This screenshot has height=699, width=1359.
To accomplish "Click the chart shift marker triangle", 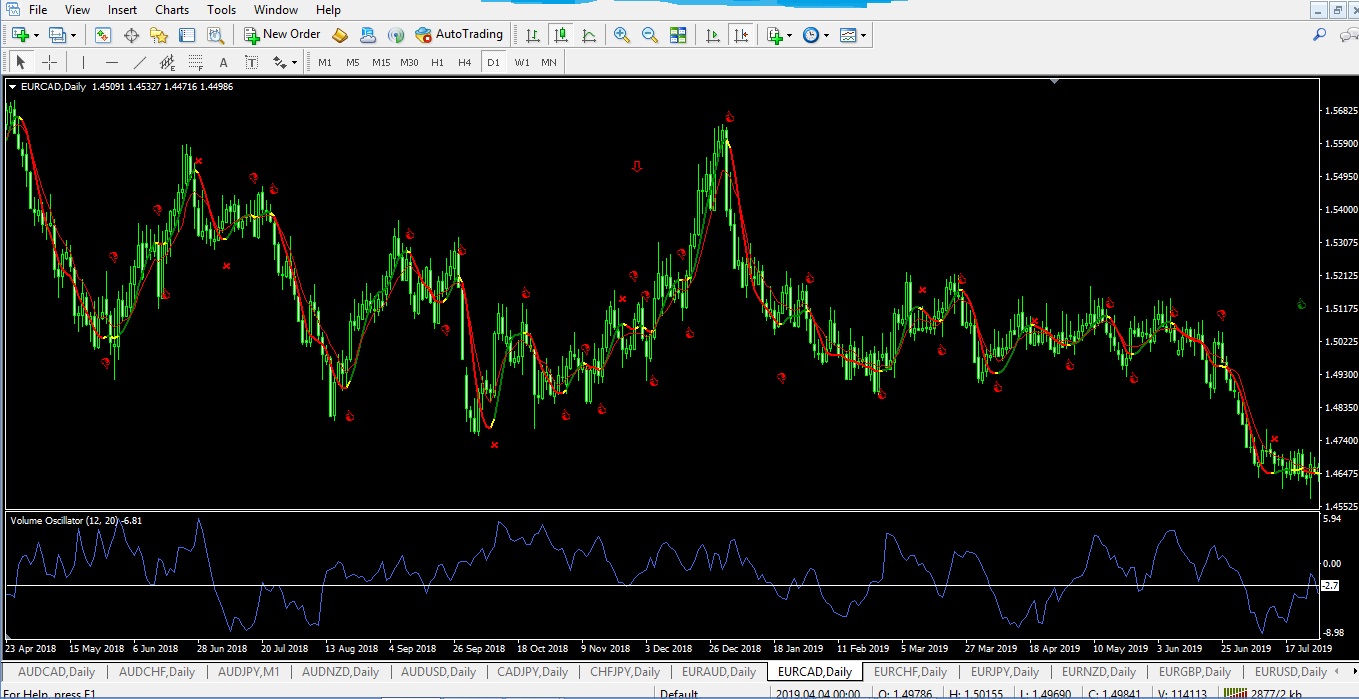I will 1054,82.
